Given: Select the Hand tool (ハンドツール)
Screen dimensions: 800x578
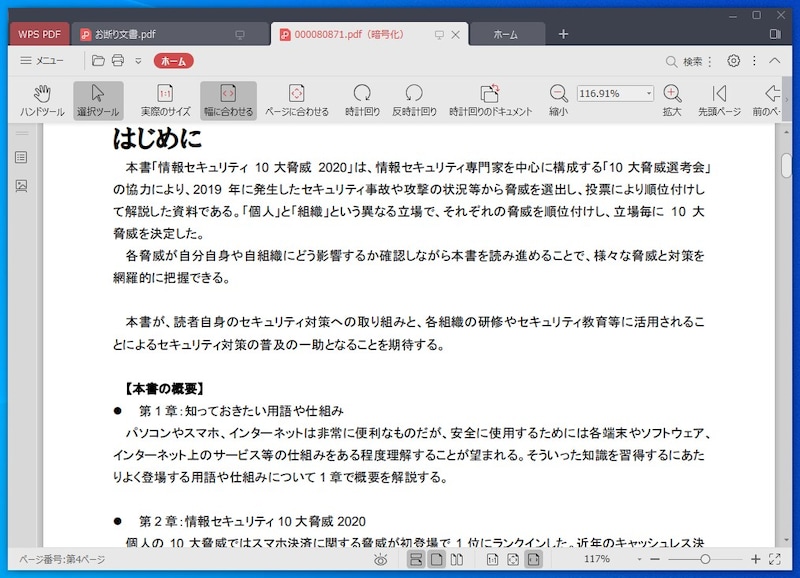Looking at the screenshot, I should [x=42, y=100].
